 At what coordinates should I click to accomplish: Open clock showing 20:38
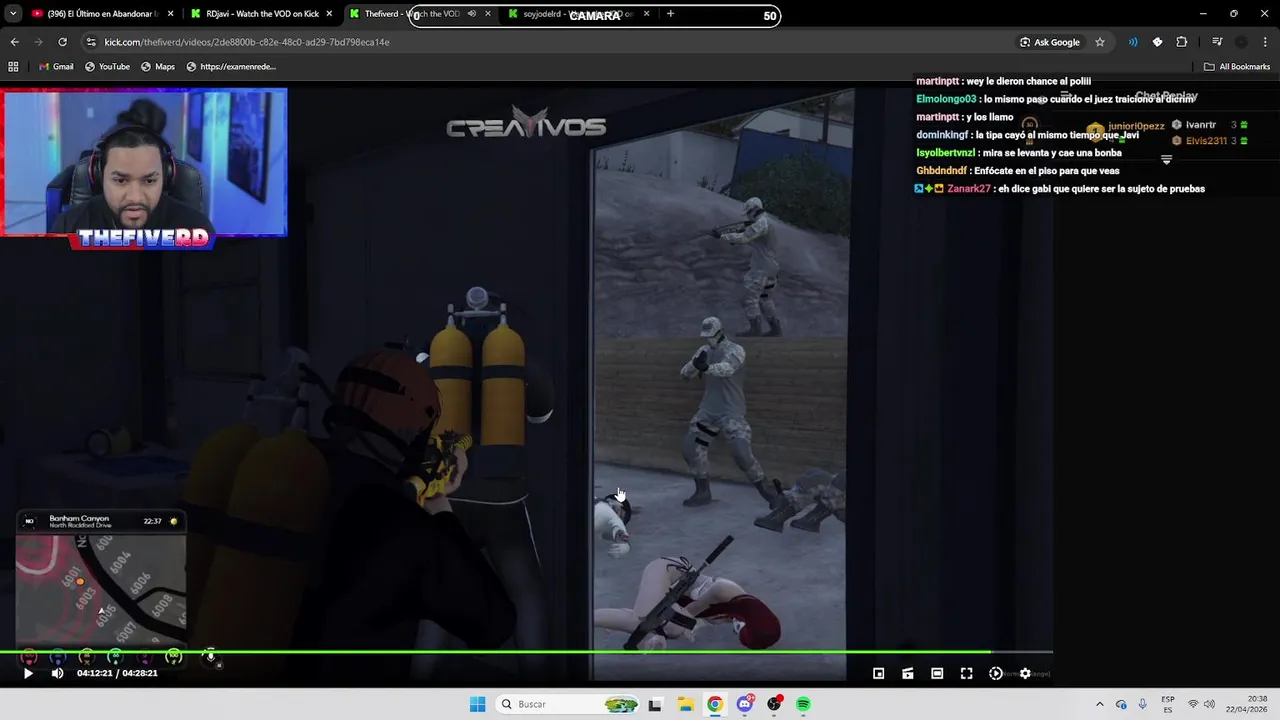click(1246, 704)
